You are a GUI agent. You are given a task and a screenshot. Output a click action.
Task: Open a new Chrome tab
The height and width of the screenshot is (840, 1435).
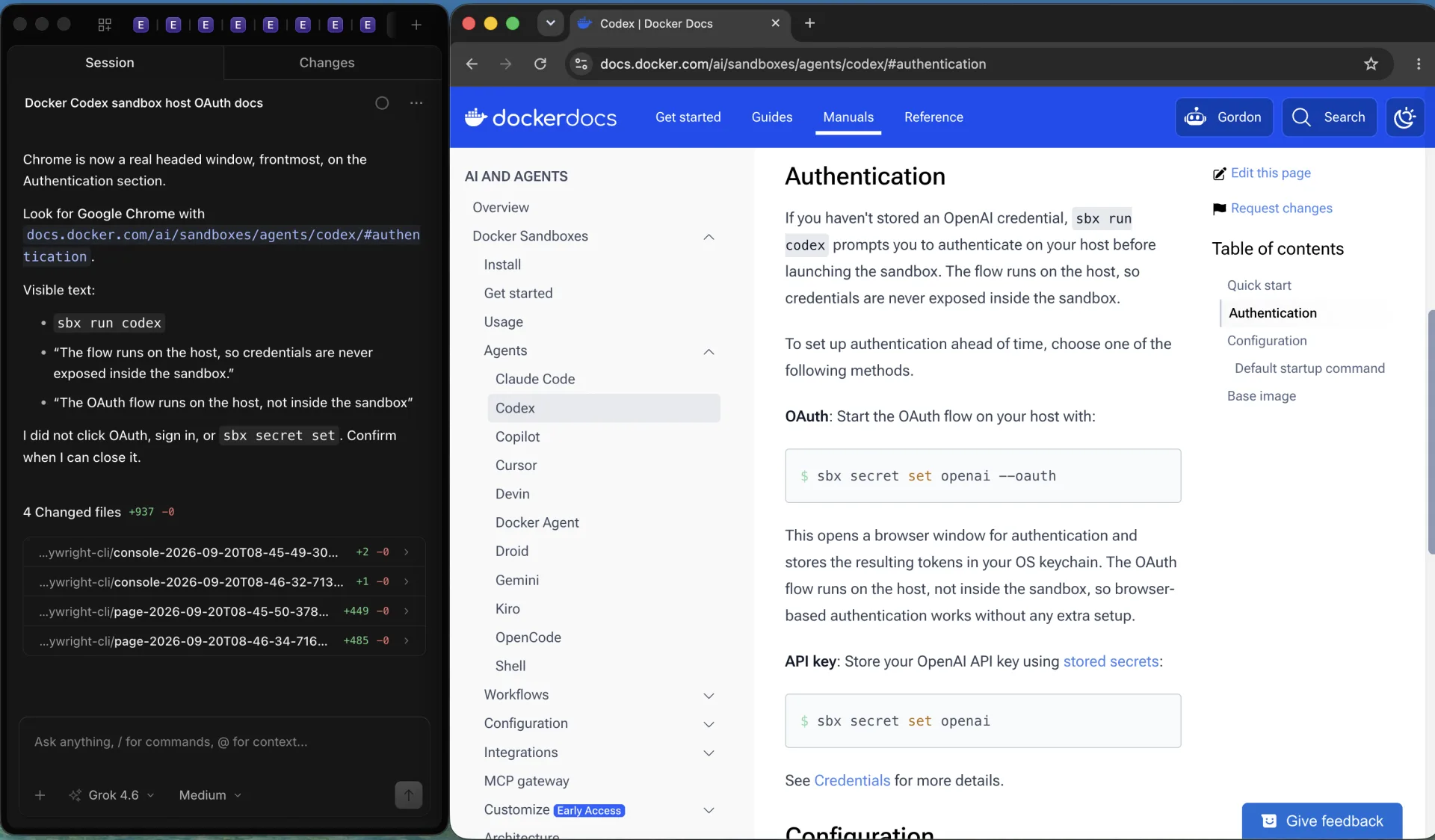[x=809, y=23]
